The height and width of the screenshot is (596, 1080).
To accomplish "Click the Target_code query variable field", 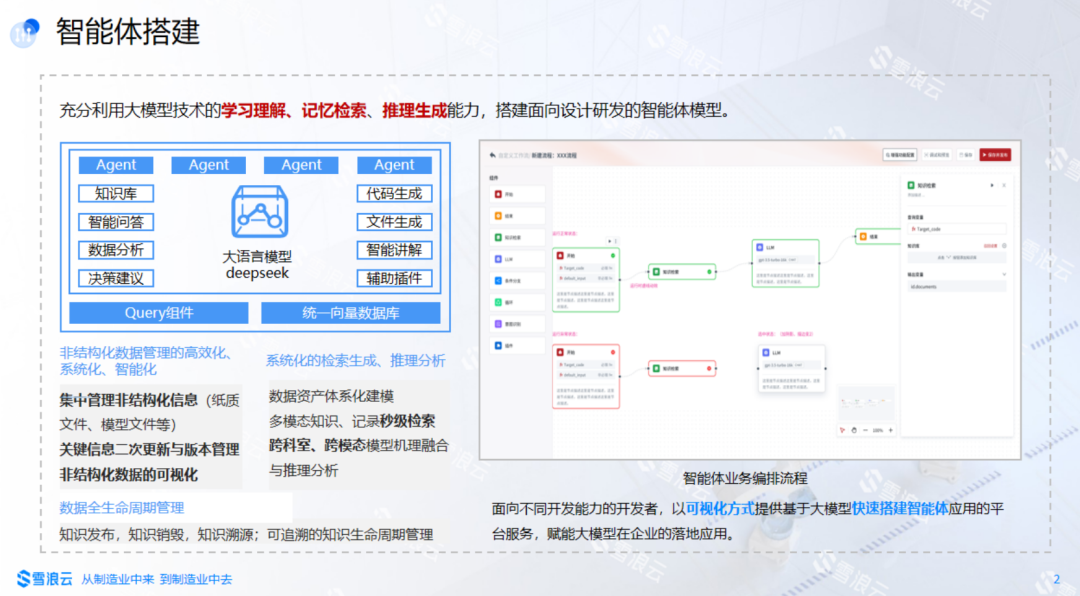I will (957, 229).
